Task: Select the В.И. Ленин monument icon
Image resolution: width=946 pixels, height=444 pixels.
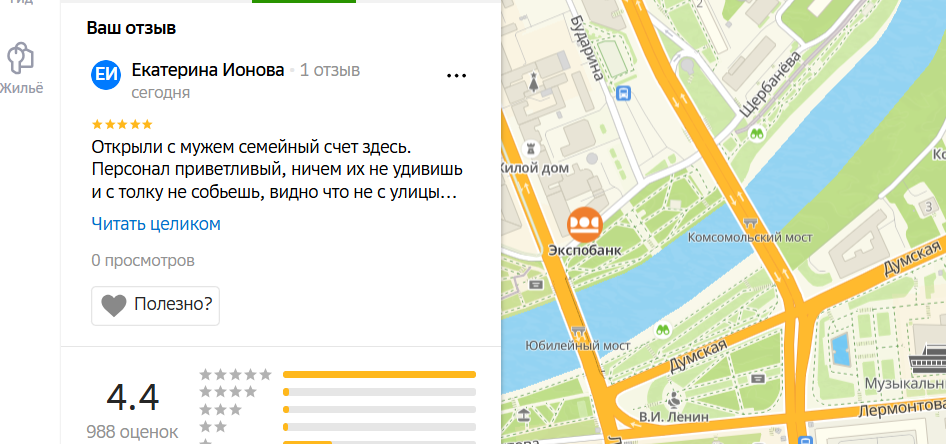Action: click(673, 398)
